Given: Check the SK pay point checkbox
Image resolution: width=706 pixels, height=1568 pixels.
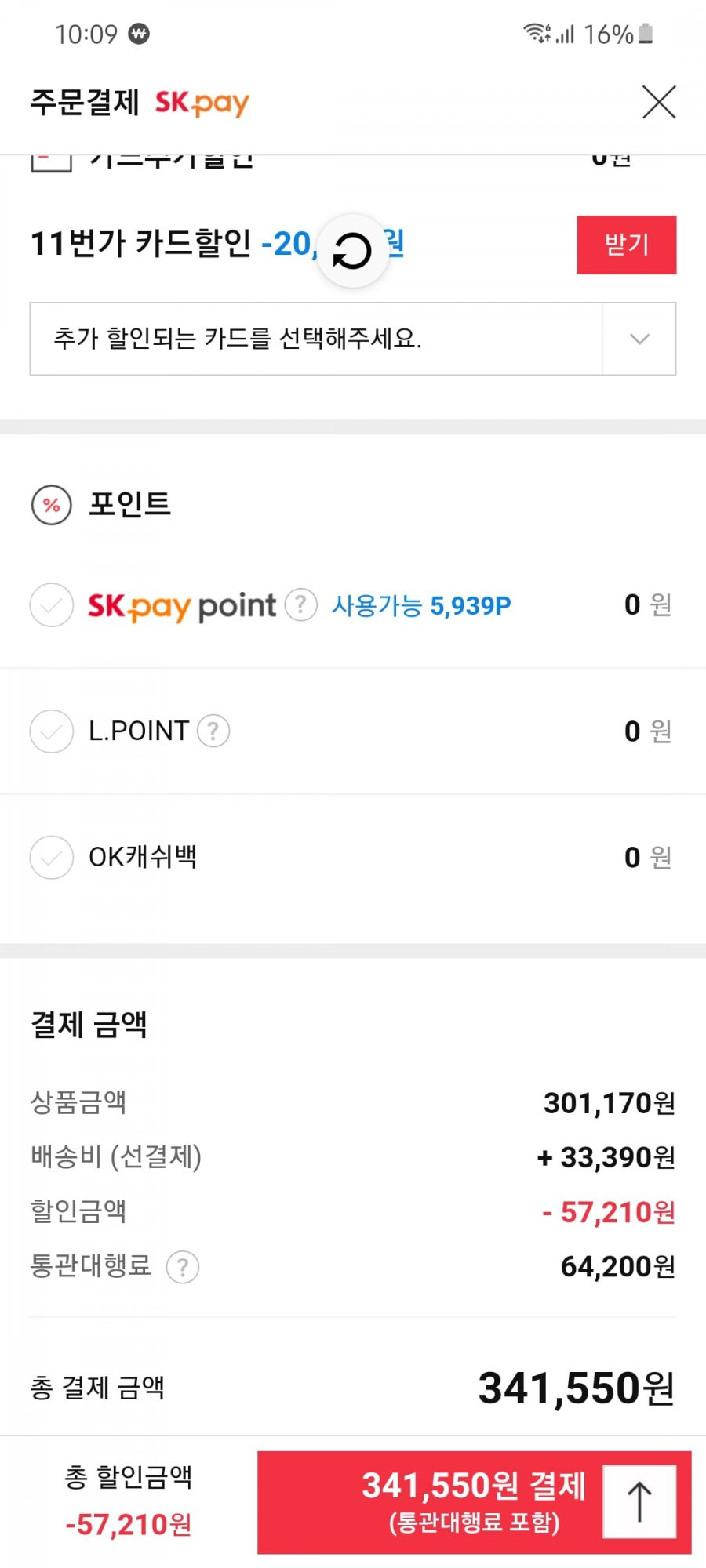Looking at the screenshot, I should pos(52,604).
